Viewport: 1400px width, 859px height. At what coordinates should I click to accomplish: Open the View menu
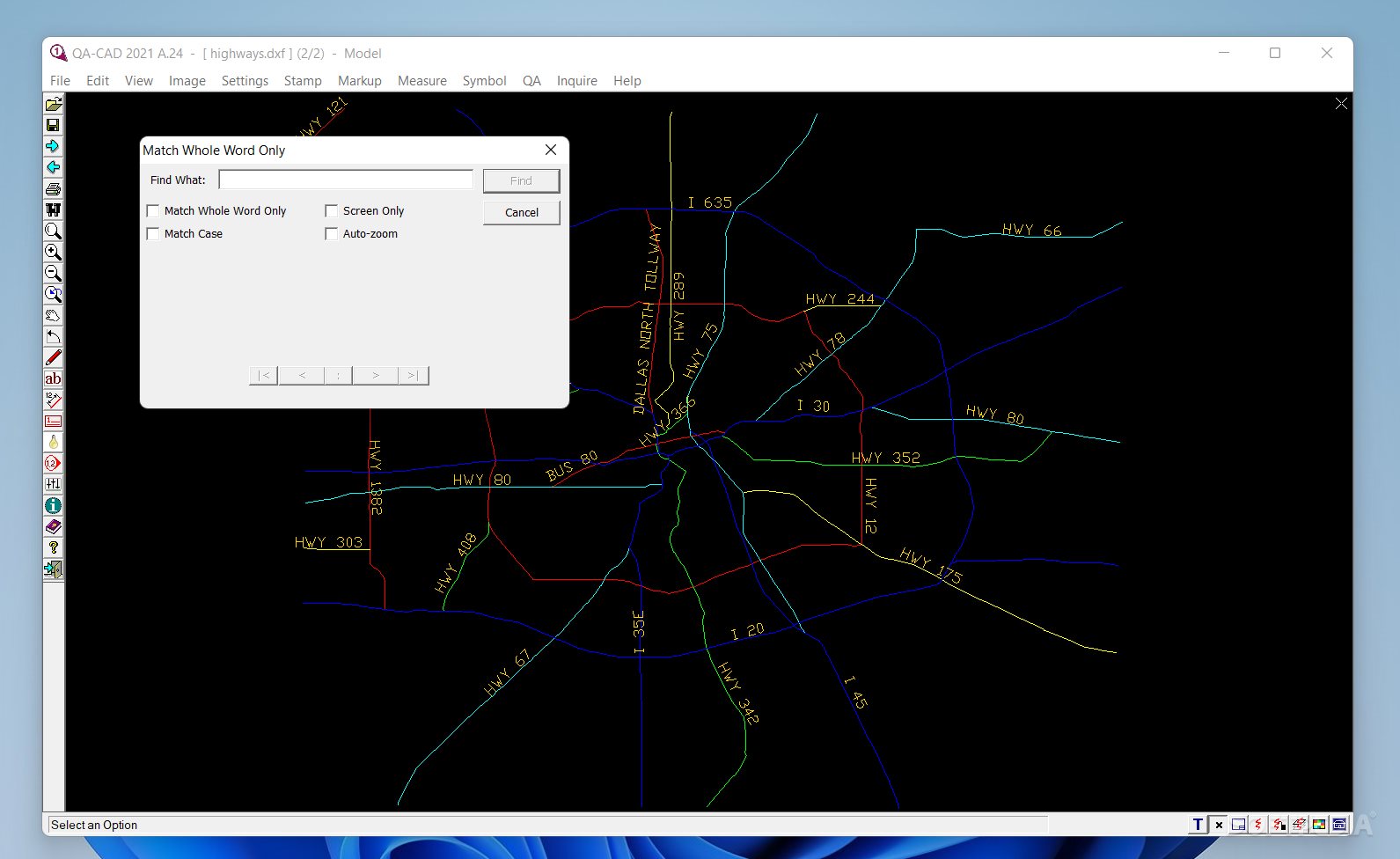point(139,81)
